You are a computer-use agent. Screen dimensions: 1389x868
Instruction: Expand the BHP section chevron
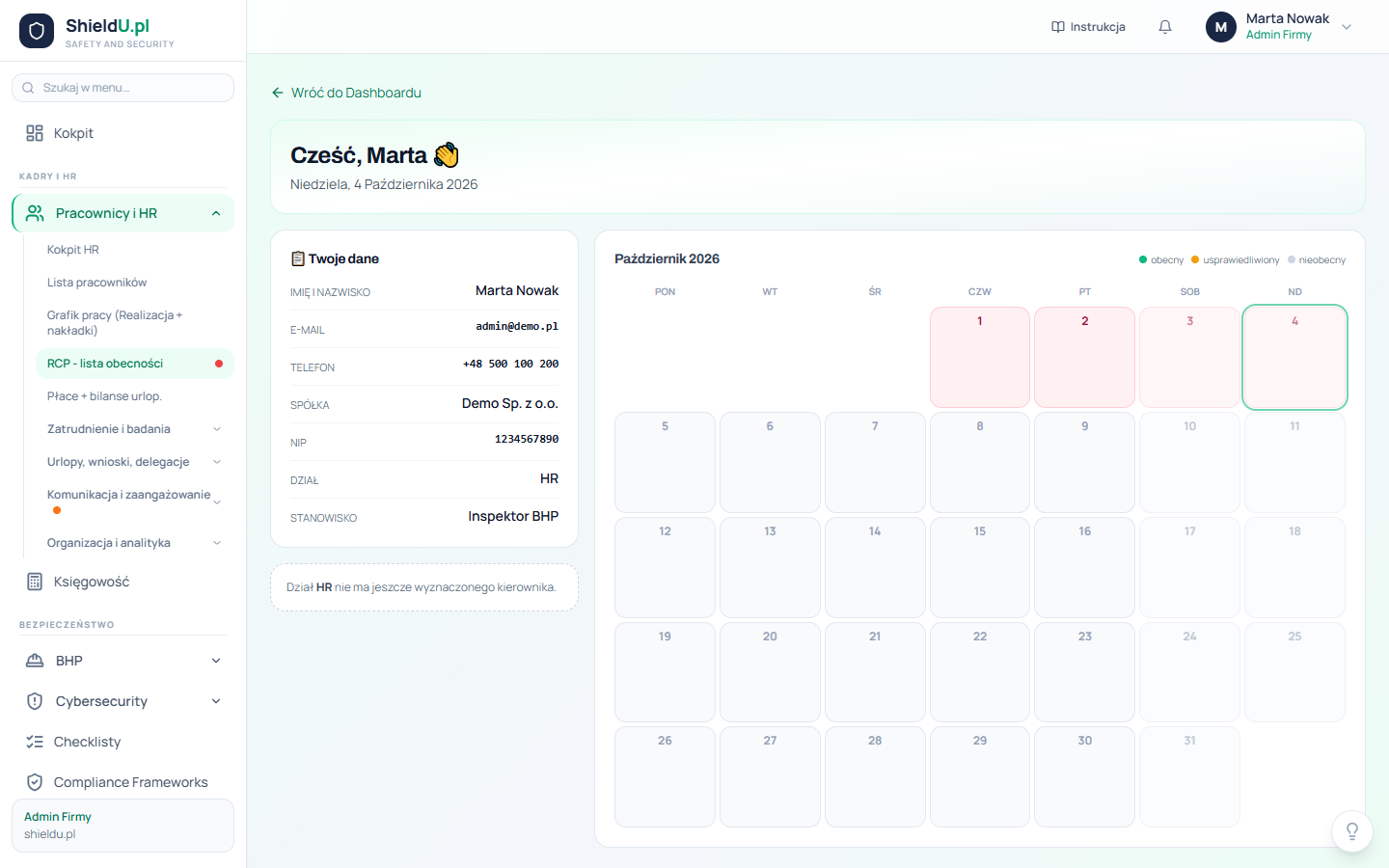point(216,661)
